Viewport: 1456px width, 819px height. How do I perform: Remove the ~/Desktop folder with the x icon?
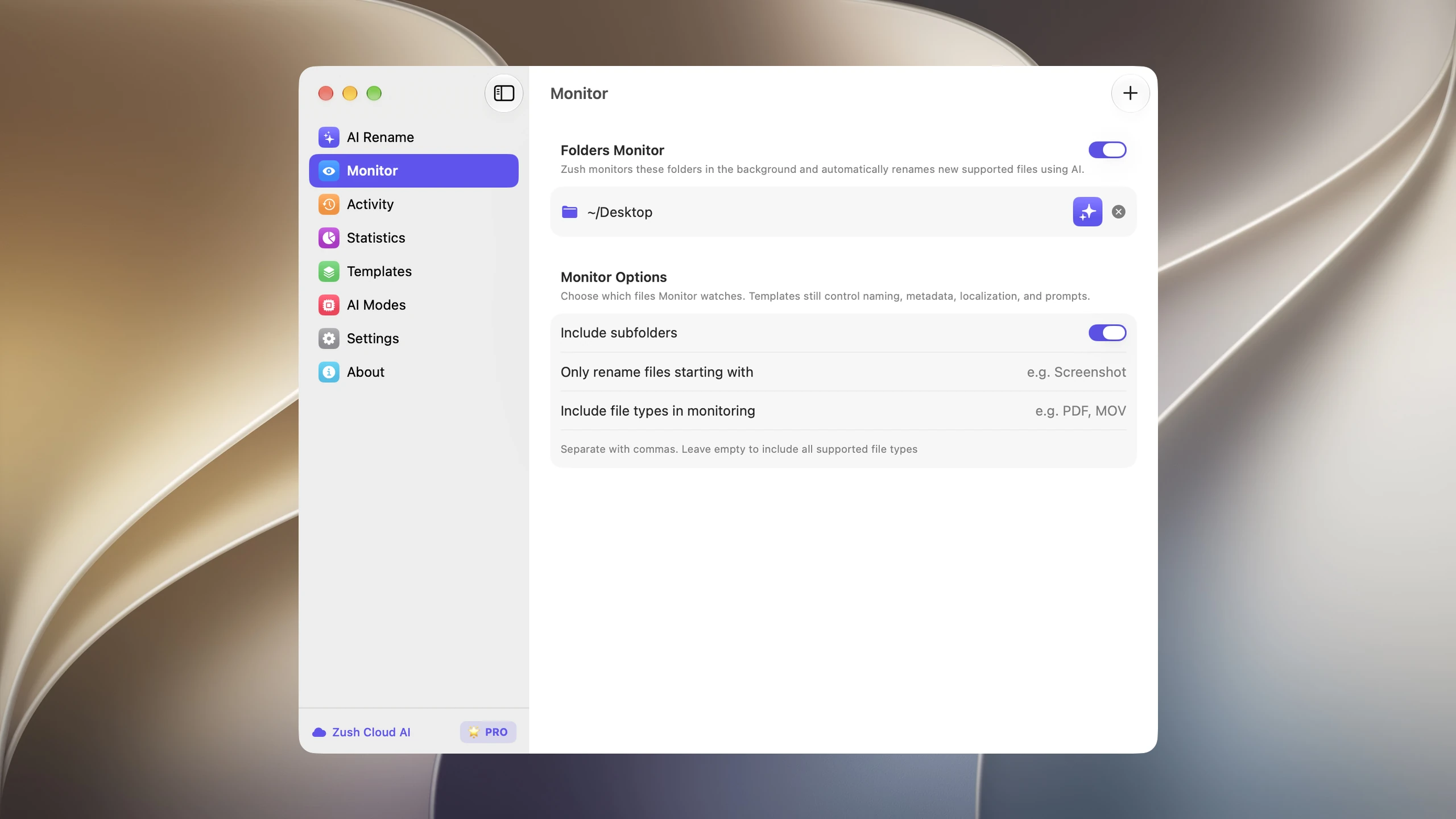pyautogui.click(x=1118, y=212)
